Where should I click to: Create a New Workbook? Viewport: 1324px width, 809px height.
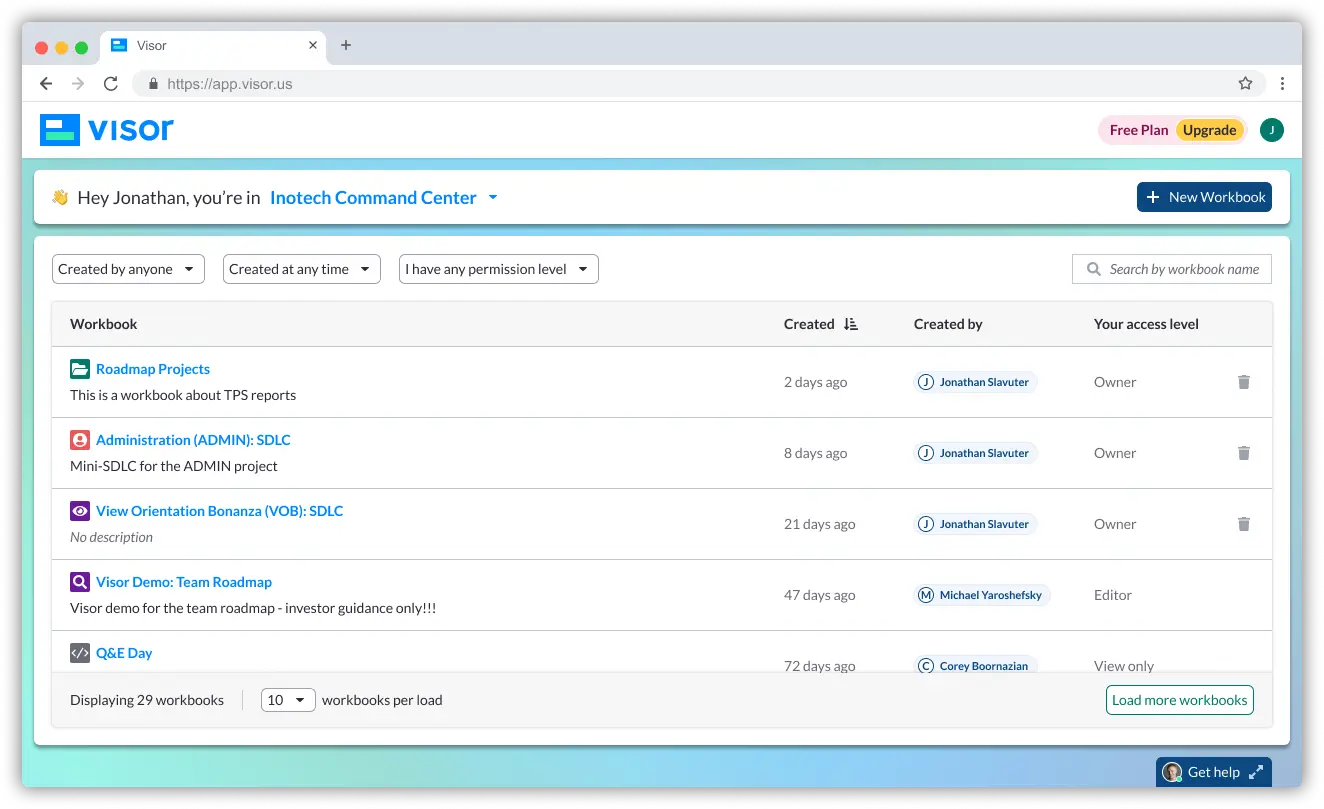[1204, 197]
